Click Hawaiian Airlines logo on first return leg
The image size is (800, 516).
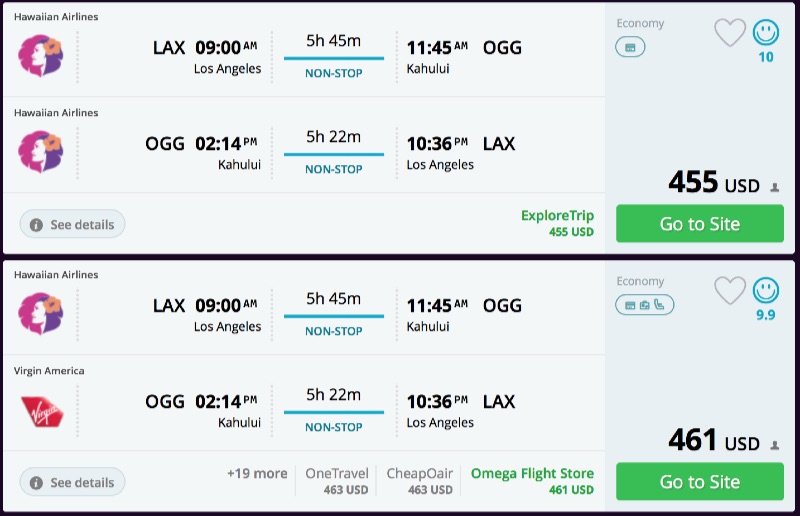point(40,152)
